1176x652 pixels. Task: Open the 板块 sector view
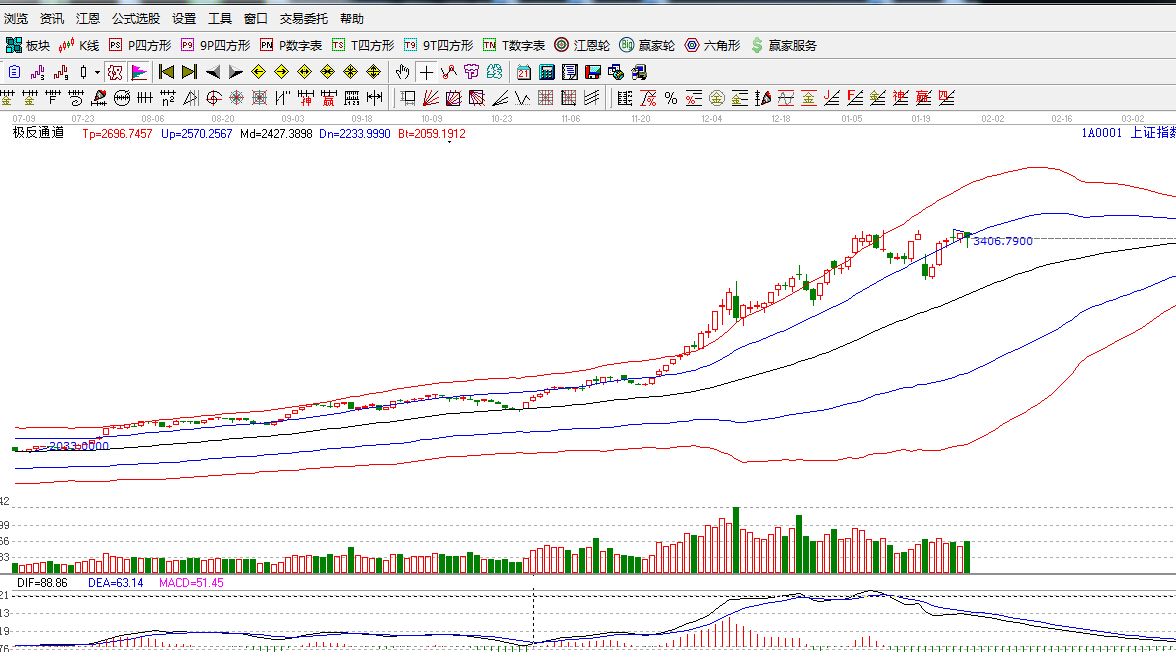(27, 45)
